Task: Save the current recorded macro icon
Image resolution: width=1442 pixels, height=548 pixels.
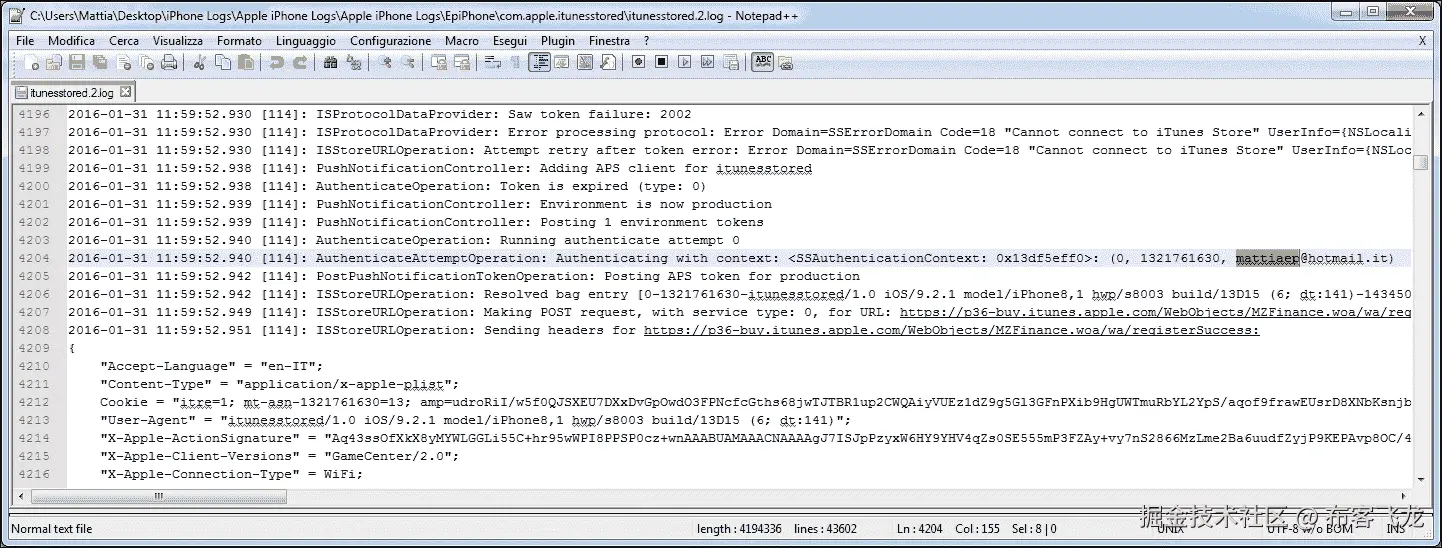Action: coord(731,63)
